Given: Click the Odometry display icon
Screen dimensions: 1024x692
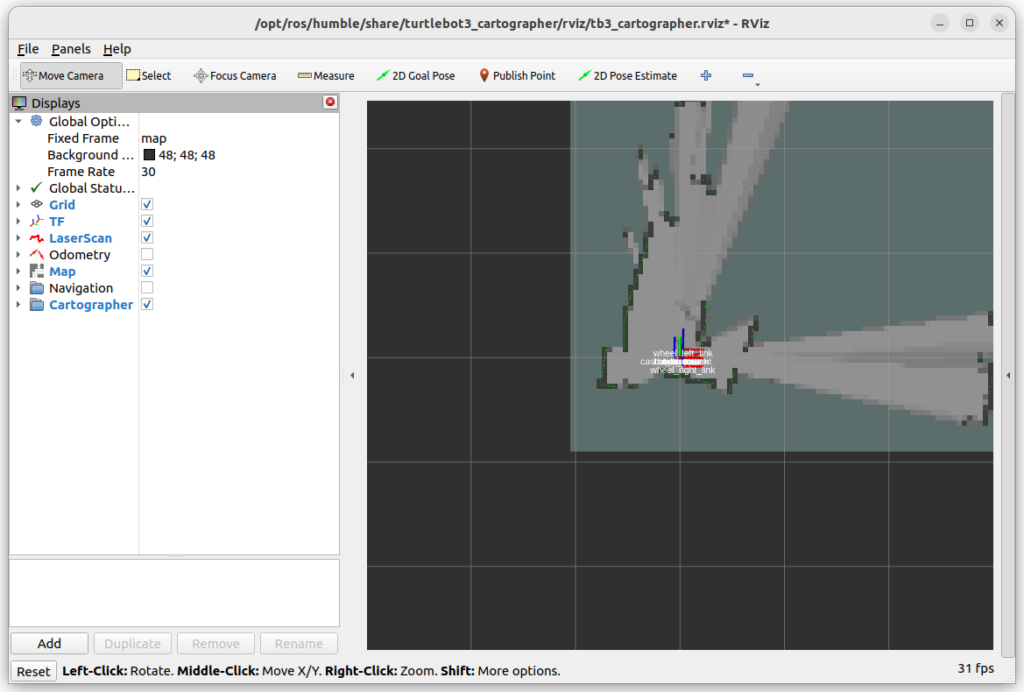Looking at the screenshot, I should tap(37, 255).
